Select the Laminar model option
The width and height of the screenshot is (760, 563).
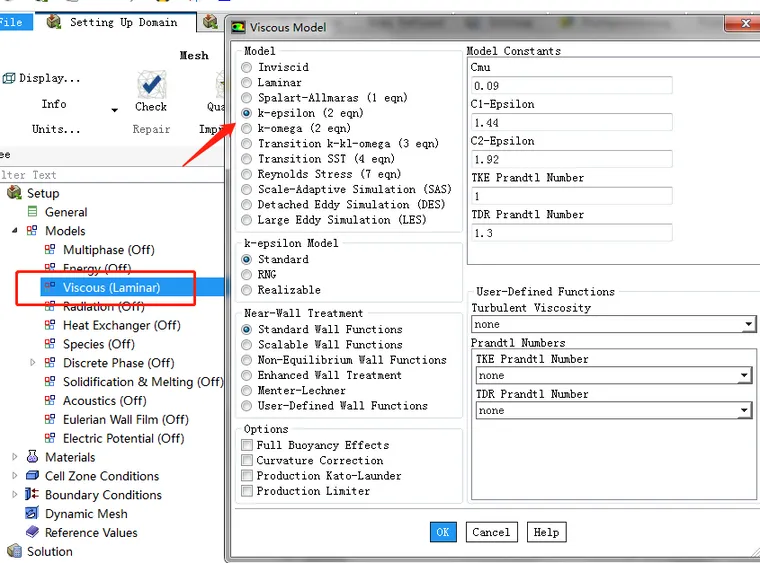[247, 83]
